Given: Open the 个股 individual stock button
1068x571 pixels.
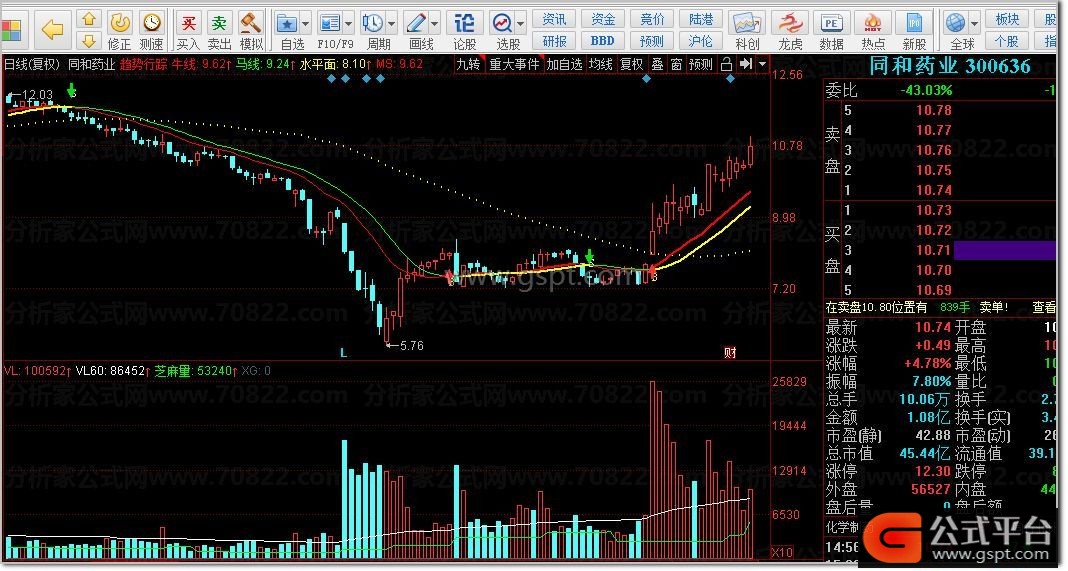Looking at the screenshot, I should 1008,41.
